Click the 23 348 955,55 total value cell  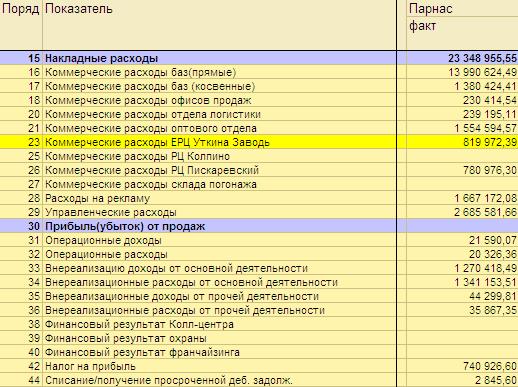(462, 58)
